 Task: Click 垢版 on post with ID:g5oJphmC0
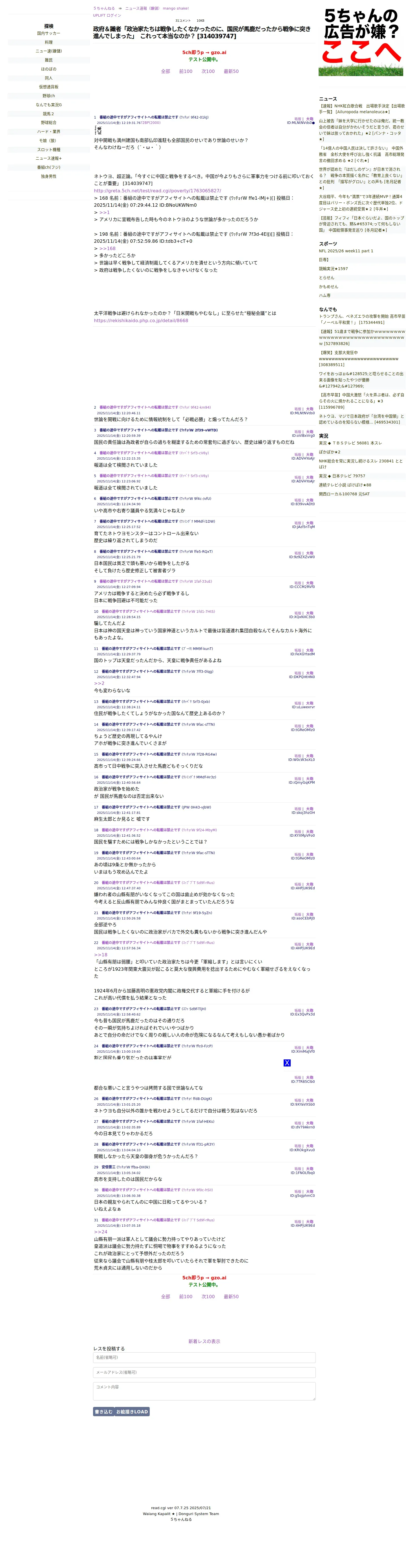297,1192
